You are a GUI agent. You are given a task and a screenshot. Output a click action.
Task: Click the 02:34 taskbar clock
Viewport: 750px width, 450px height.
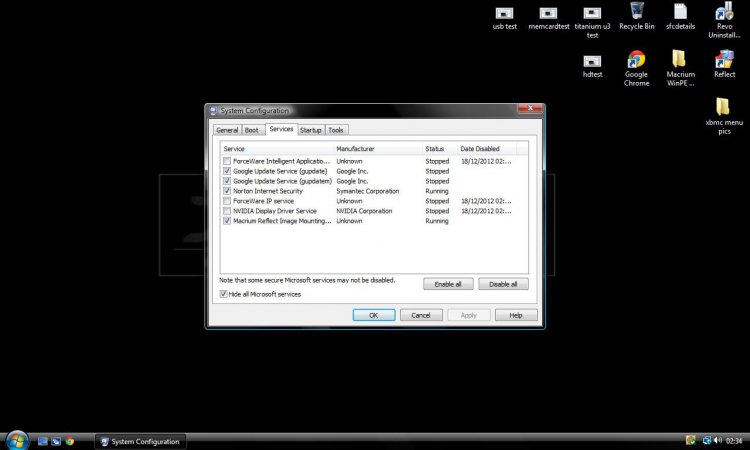[734, 440]
